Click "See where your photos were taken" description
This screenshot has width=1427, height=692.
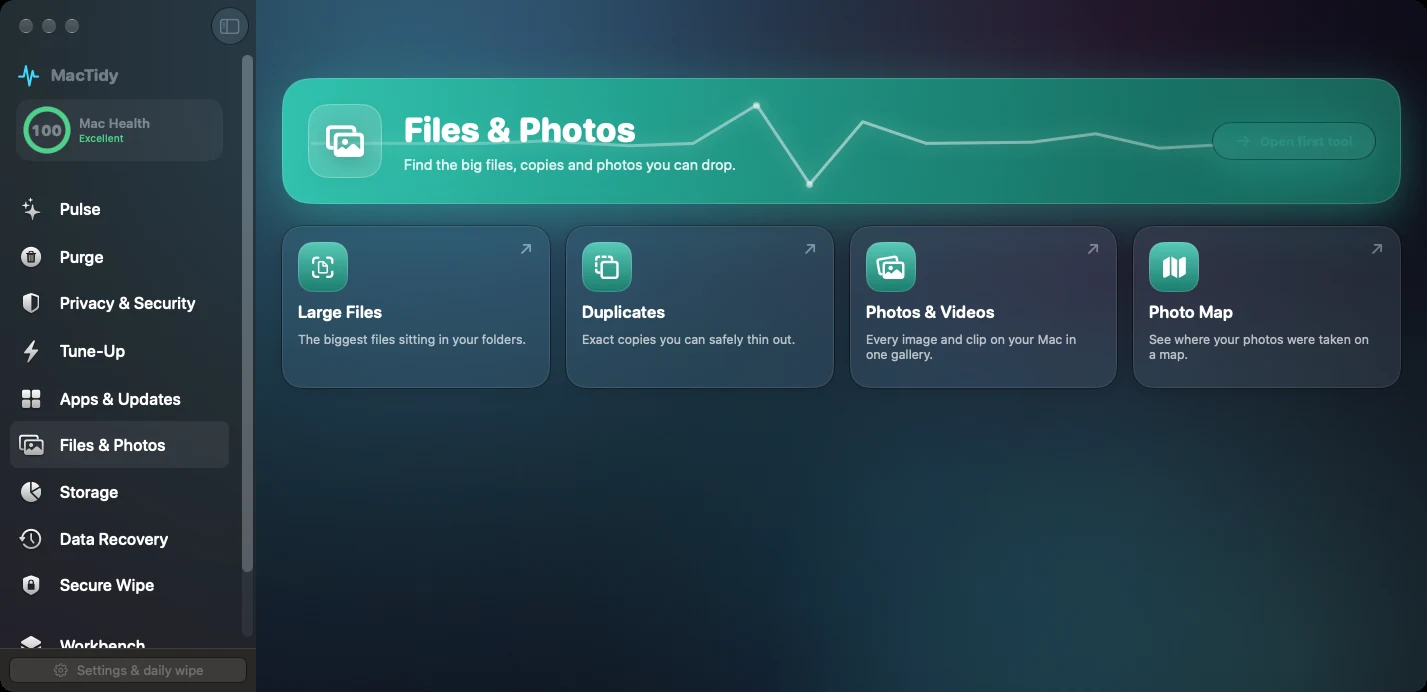(1259, 347)
